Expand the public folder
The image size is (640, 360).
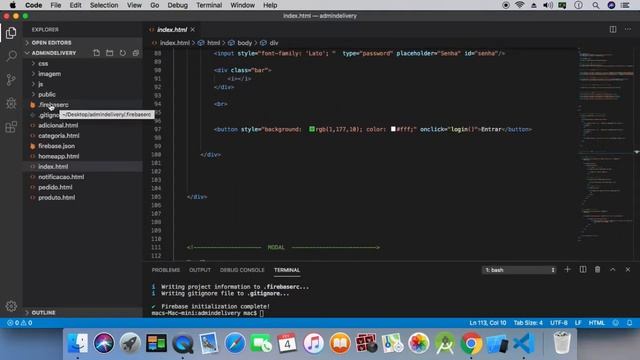(x=47, y=94)
